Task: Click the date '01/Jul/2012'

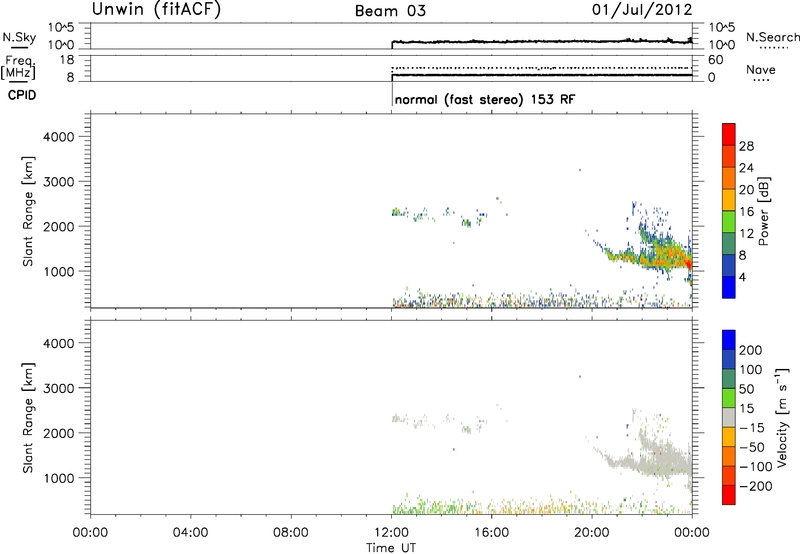Action: [642, 10]
